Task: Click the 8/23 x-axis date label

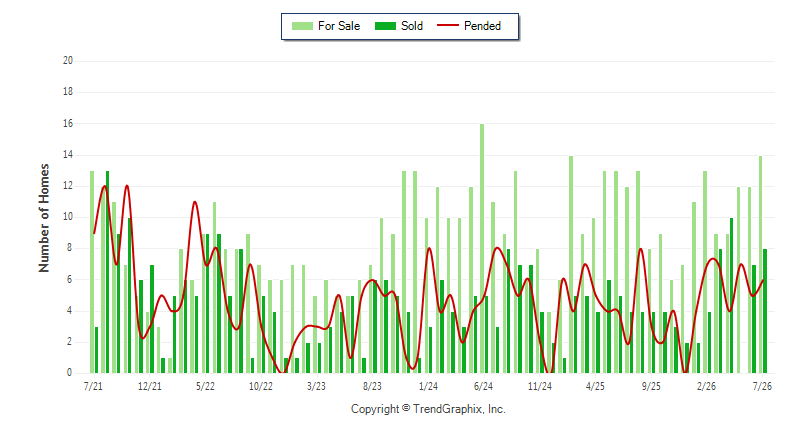Action: pyautogui.click(x=372, y=386)
